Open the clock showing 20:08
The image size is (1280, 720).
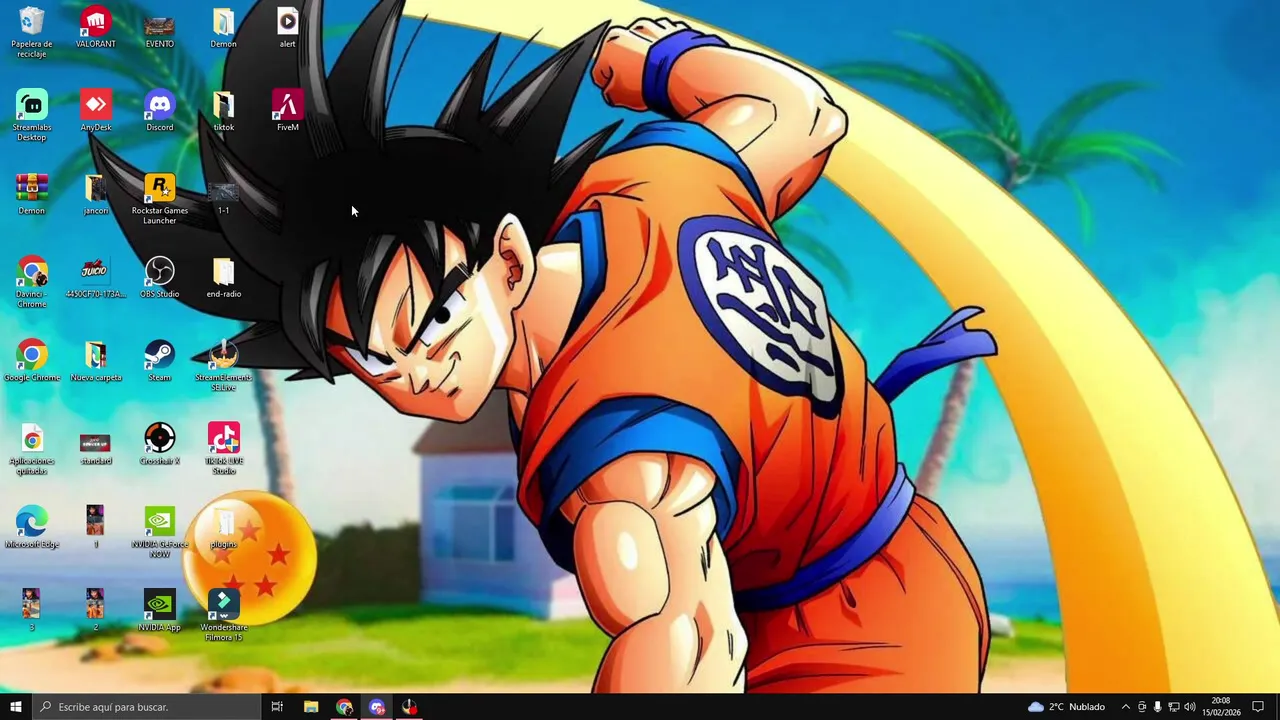point(1221,707)
